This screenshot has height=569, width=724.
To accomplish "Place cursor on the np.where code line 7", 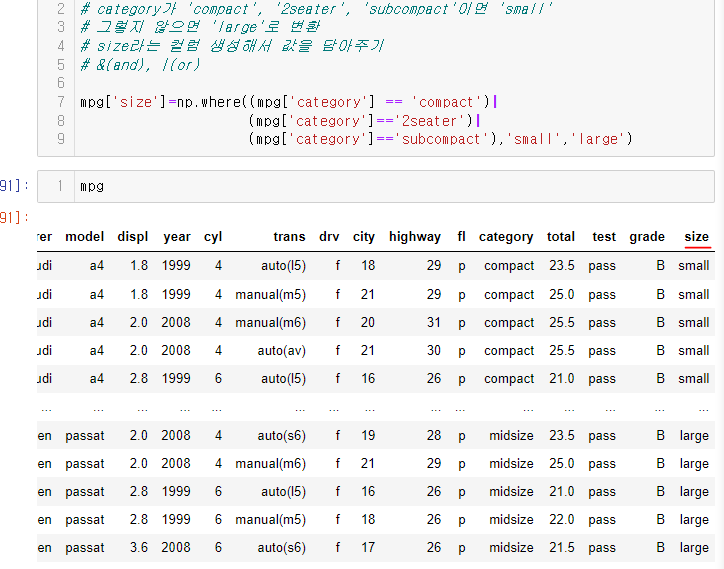I will tap(289, 102).
